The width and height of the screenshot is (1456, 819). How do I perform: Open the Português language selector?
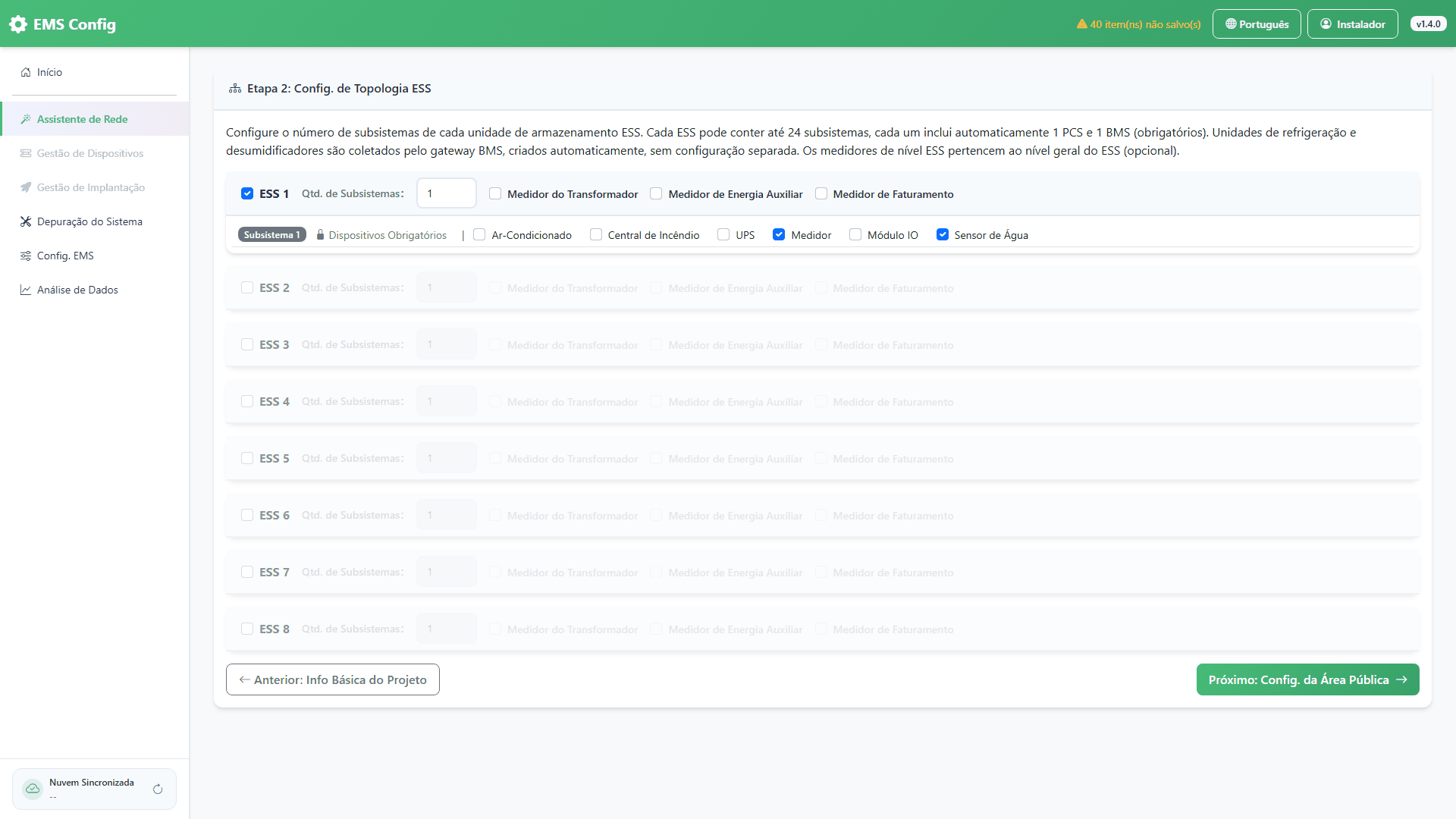pos(1257,24)
